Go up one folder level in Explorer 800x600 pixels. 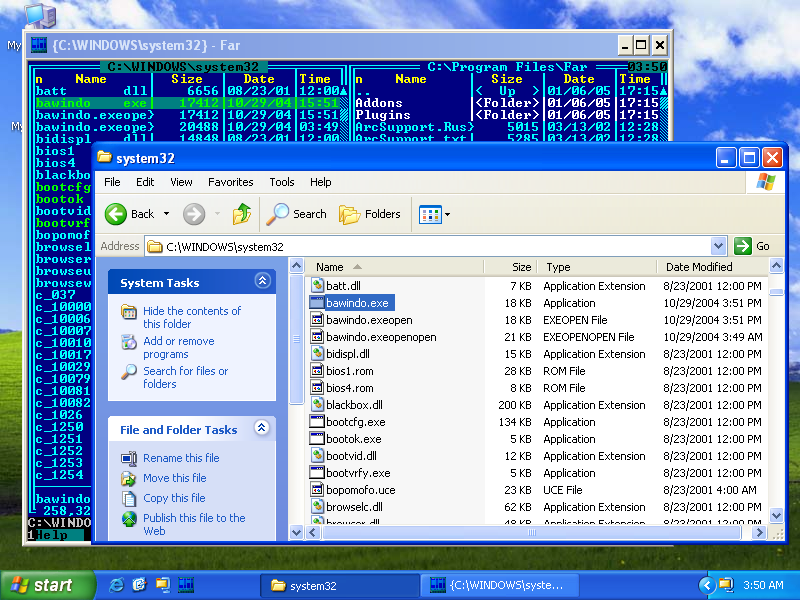(242, 214)
